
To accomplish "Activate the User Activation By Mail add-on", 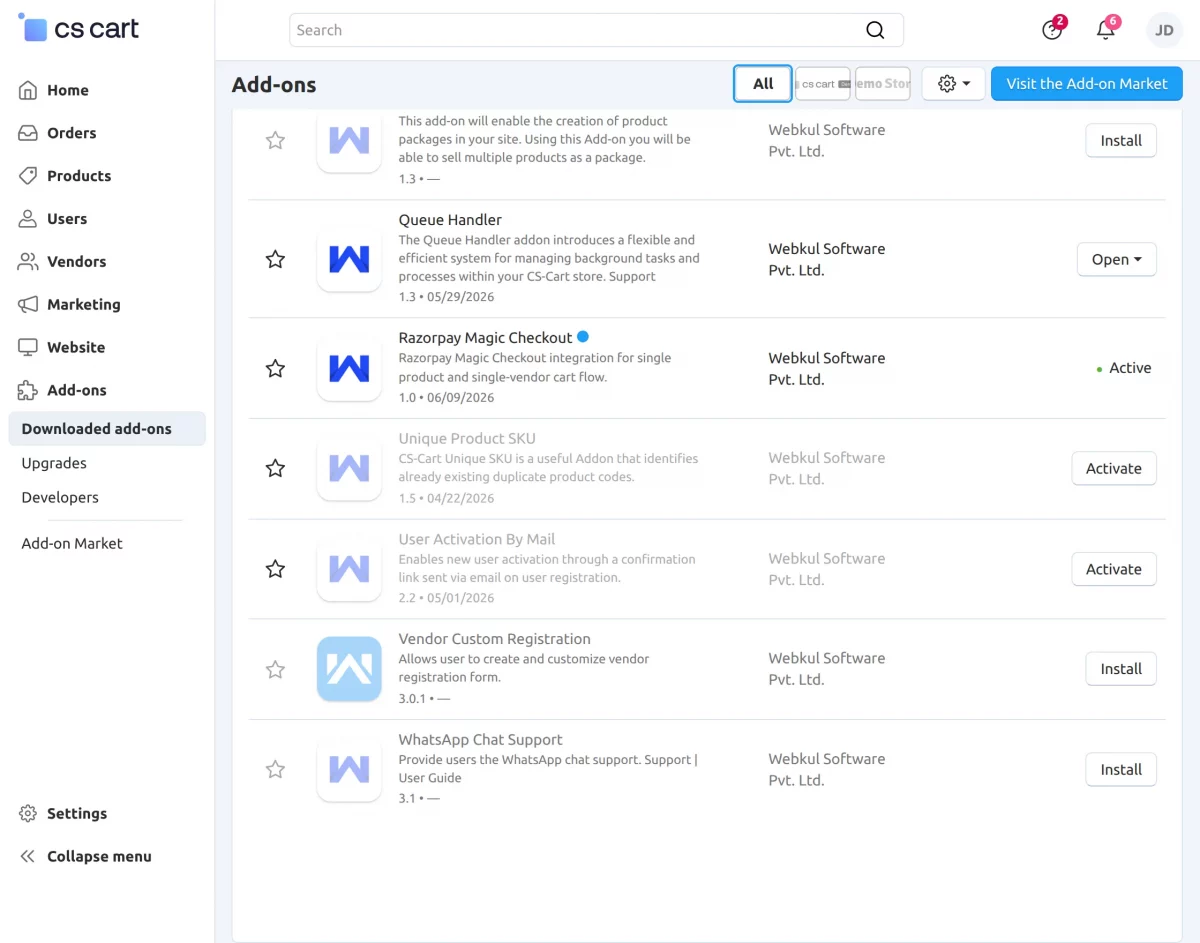I will click(x=1114, y=570).
